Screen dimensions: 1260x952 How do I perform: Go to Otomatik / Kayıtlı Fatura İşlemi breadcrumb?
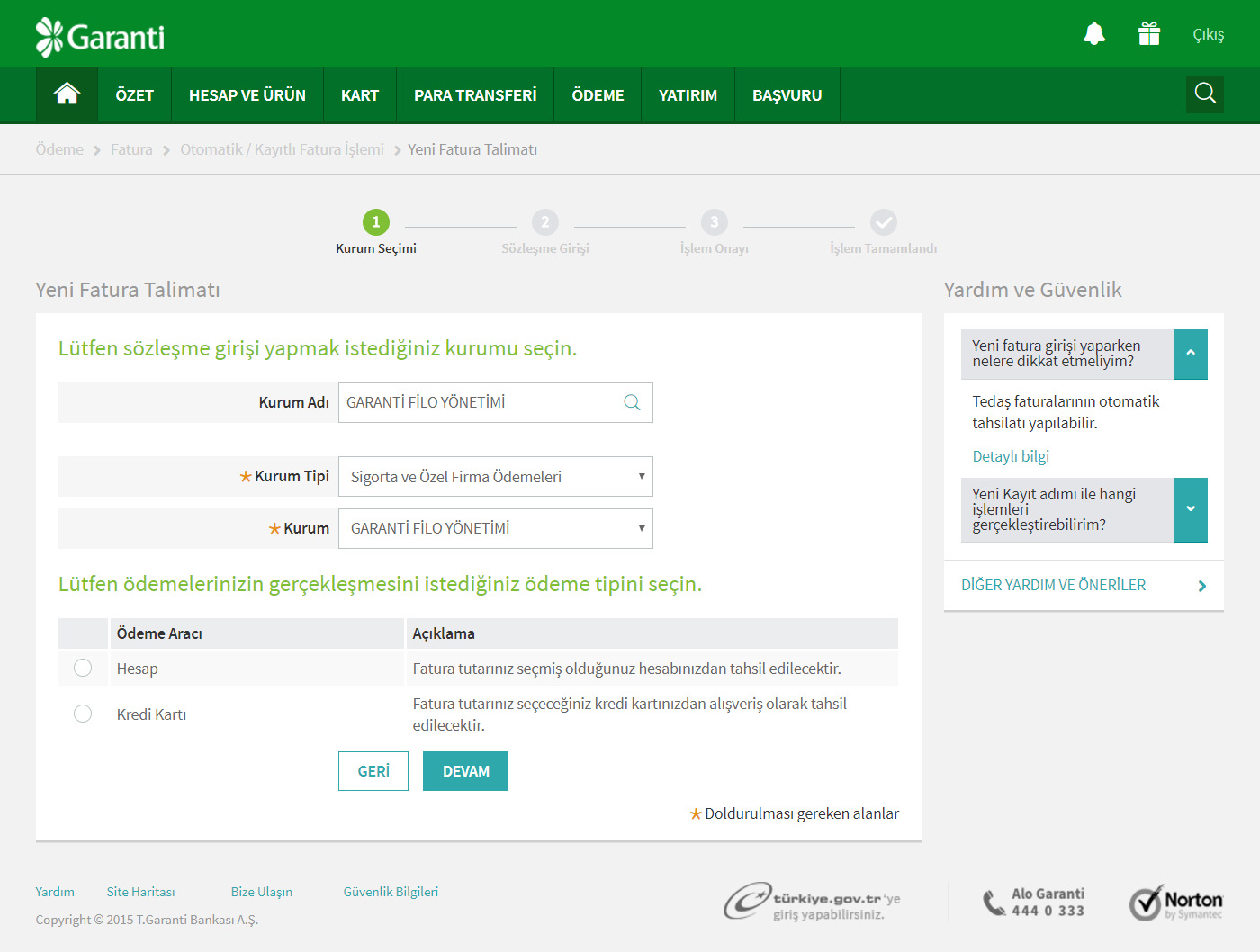point(282,149)
